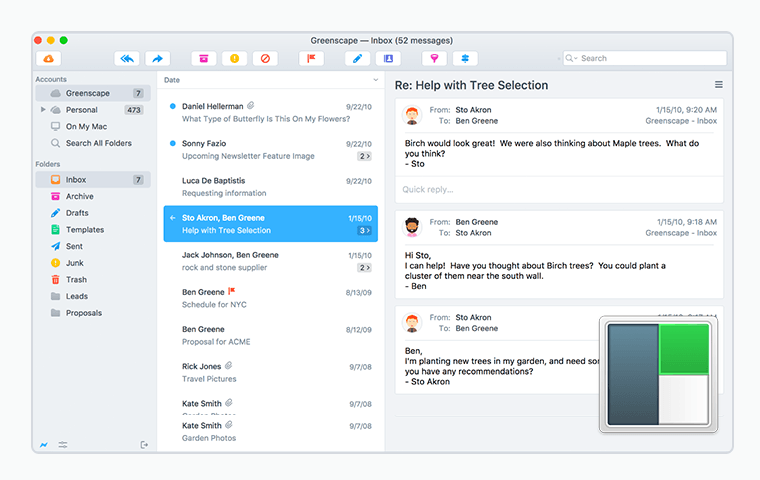Click the Reply All double-arrow icon
The height and width of the screenshot is (480, 760).
(x=127, y=59)
